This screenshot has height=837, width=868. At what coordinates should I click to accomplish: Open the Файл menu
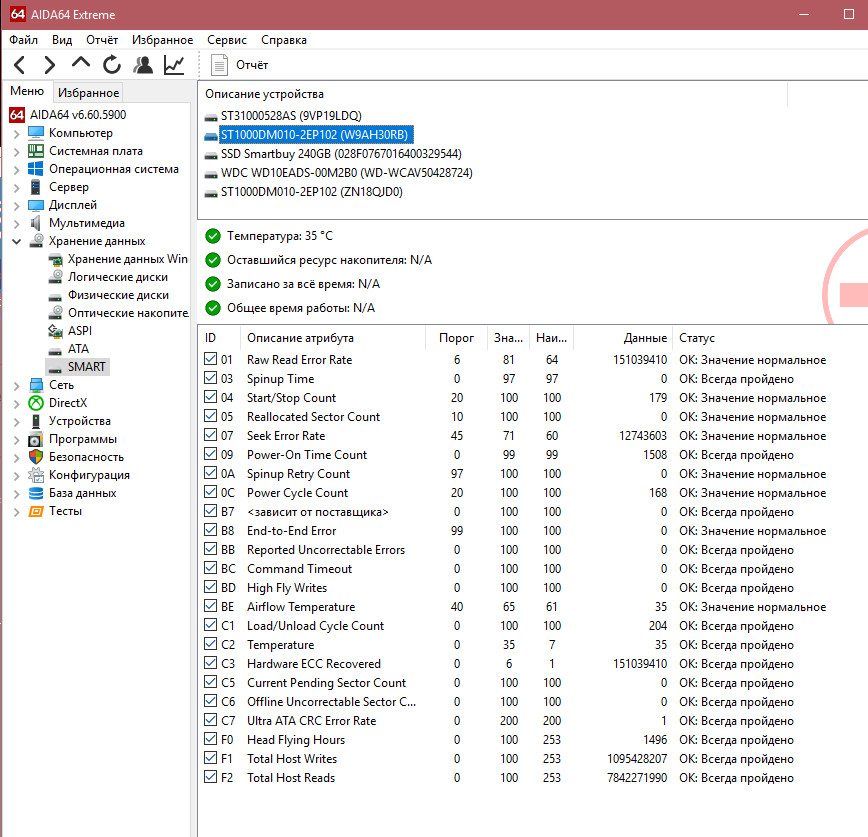pyautogui.click(x=23, y=40)
